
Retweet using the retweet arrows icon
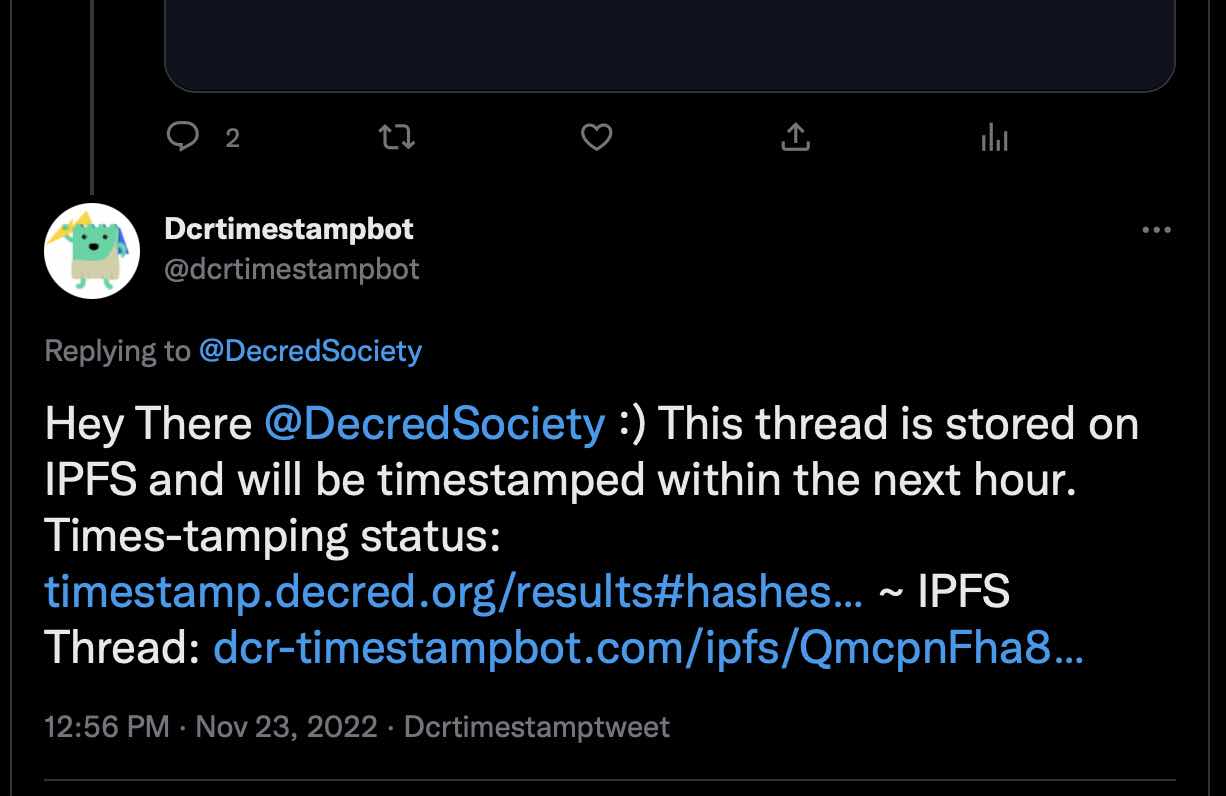[398, 137]
